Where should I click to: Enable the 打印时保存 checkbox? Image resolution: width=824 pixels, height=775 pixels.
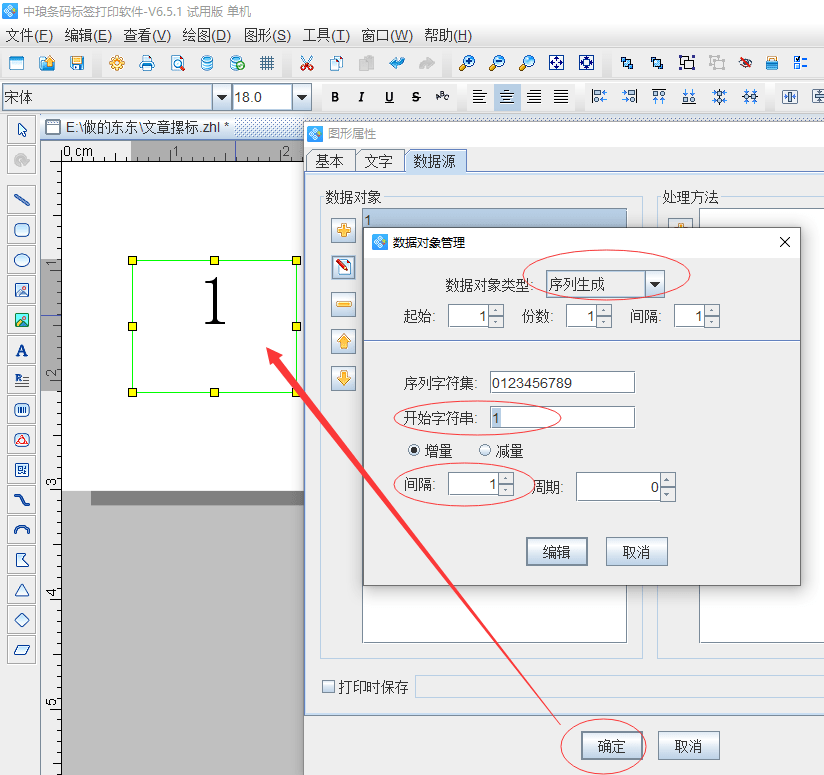[328, 687]
